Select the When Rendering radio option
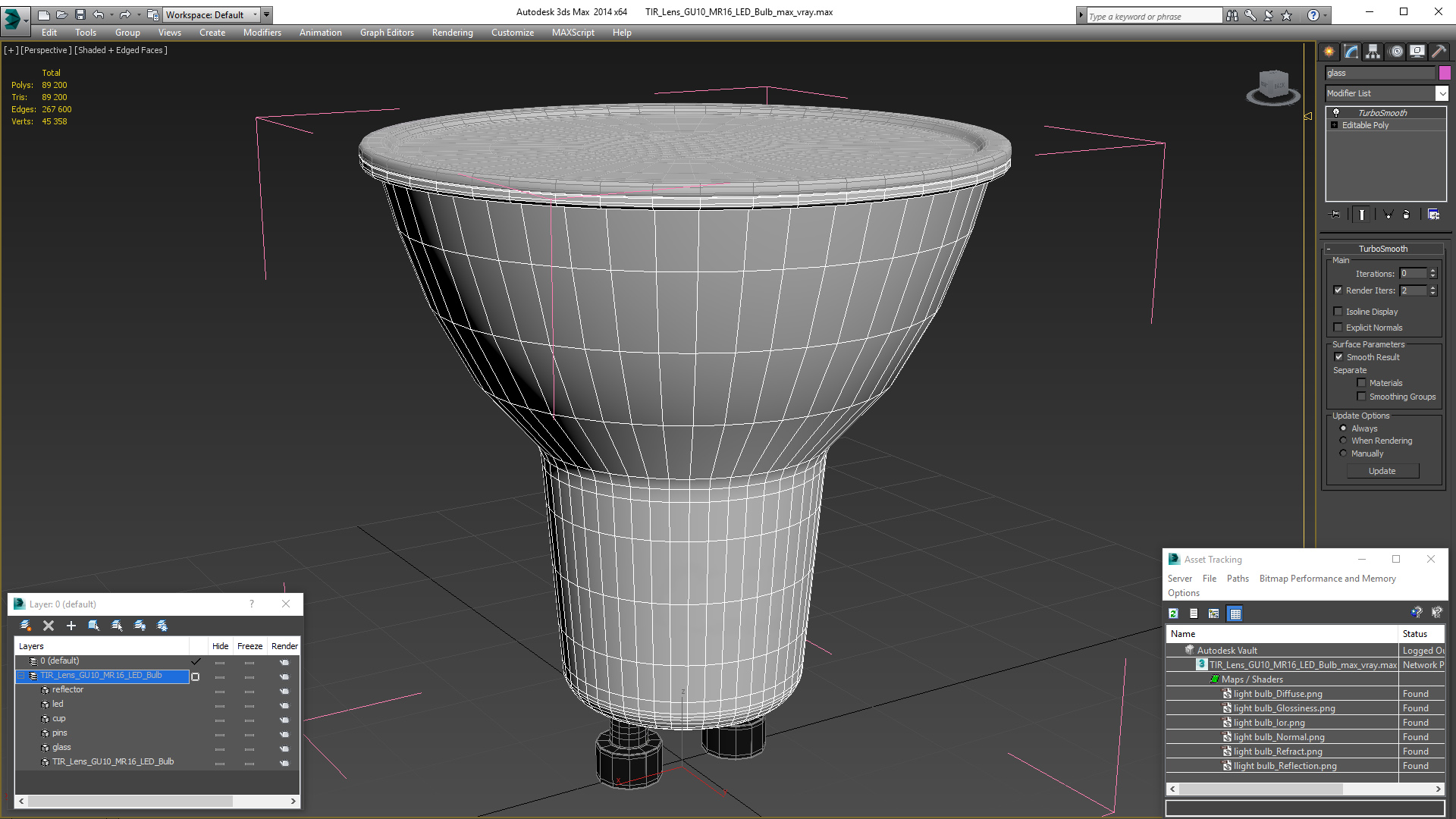Viewport: 1456px width, 819px height. tap(1343, 441)
